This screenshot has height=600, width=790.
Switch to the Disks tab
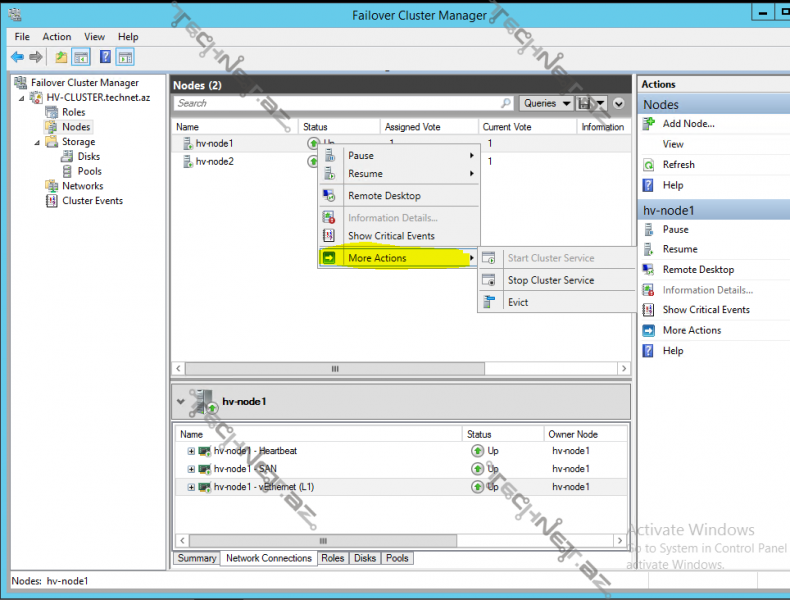click(x=365, y=558)
